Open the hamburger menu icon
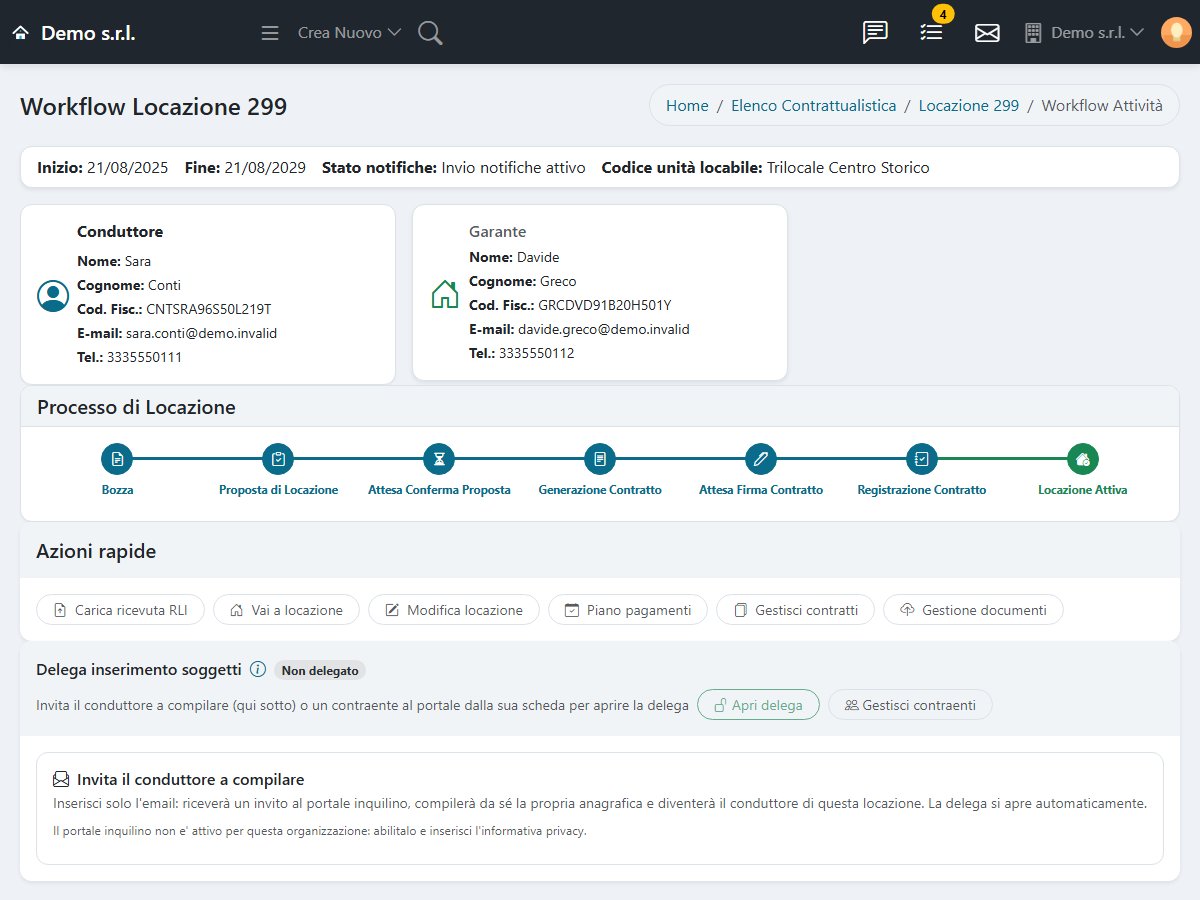The image size is (1200, 900). pyautogui.click(x=269, y=33)
